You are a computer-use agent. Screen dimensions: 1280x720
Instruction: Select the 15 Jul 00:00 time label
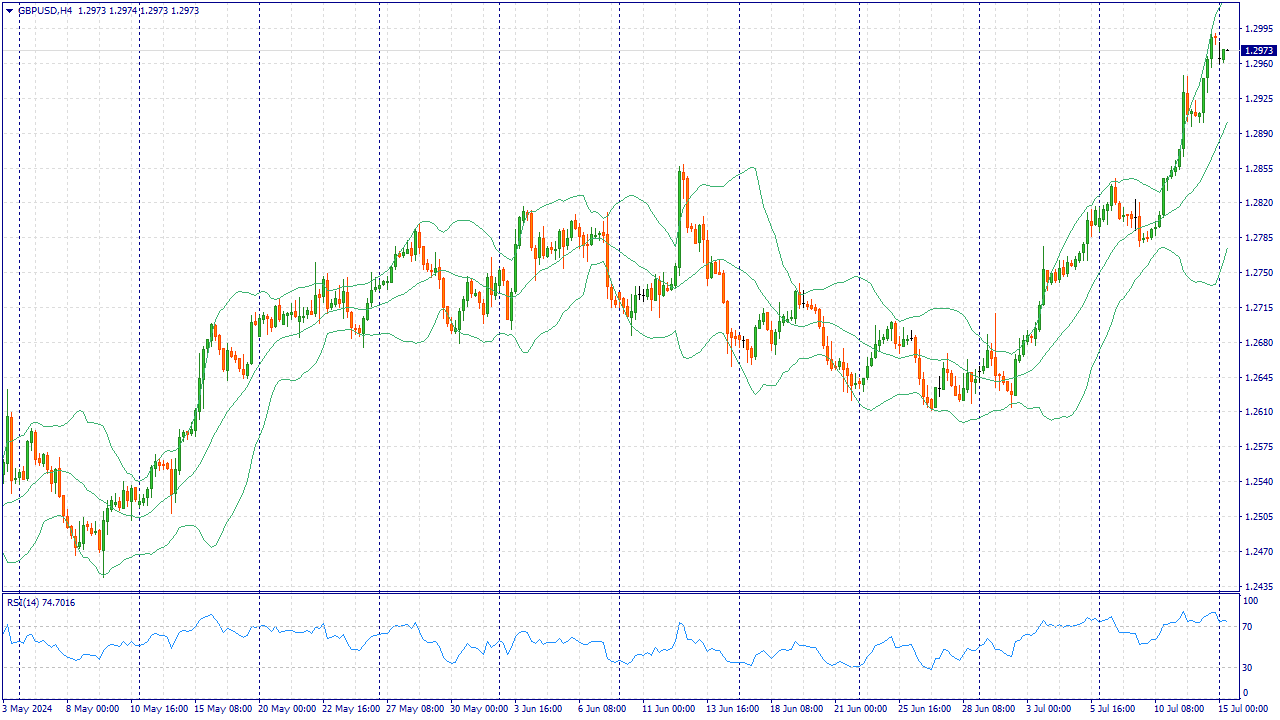(1241, 709)
